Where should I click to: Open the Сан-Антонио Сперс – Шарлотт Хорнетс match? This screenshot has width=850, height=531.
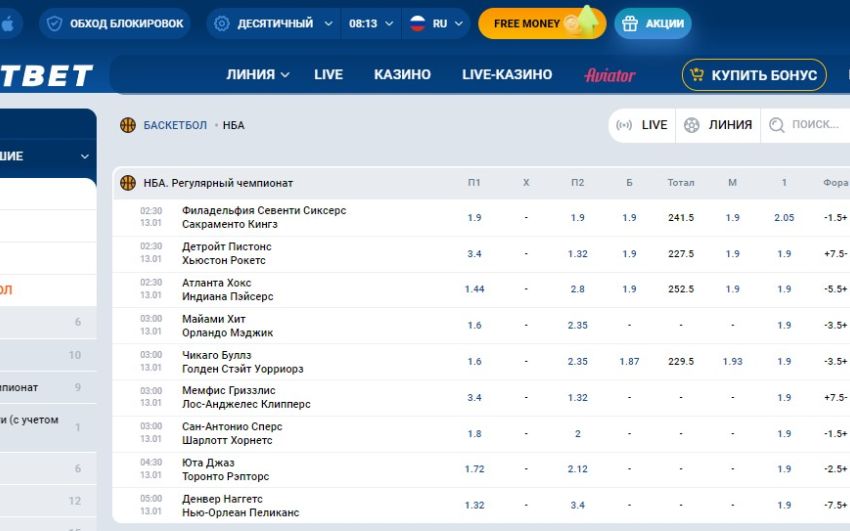pos(232,433)
